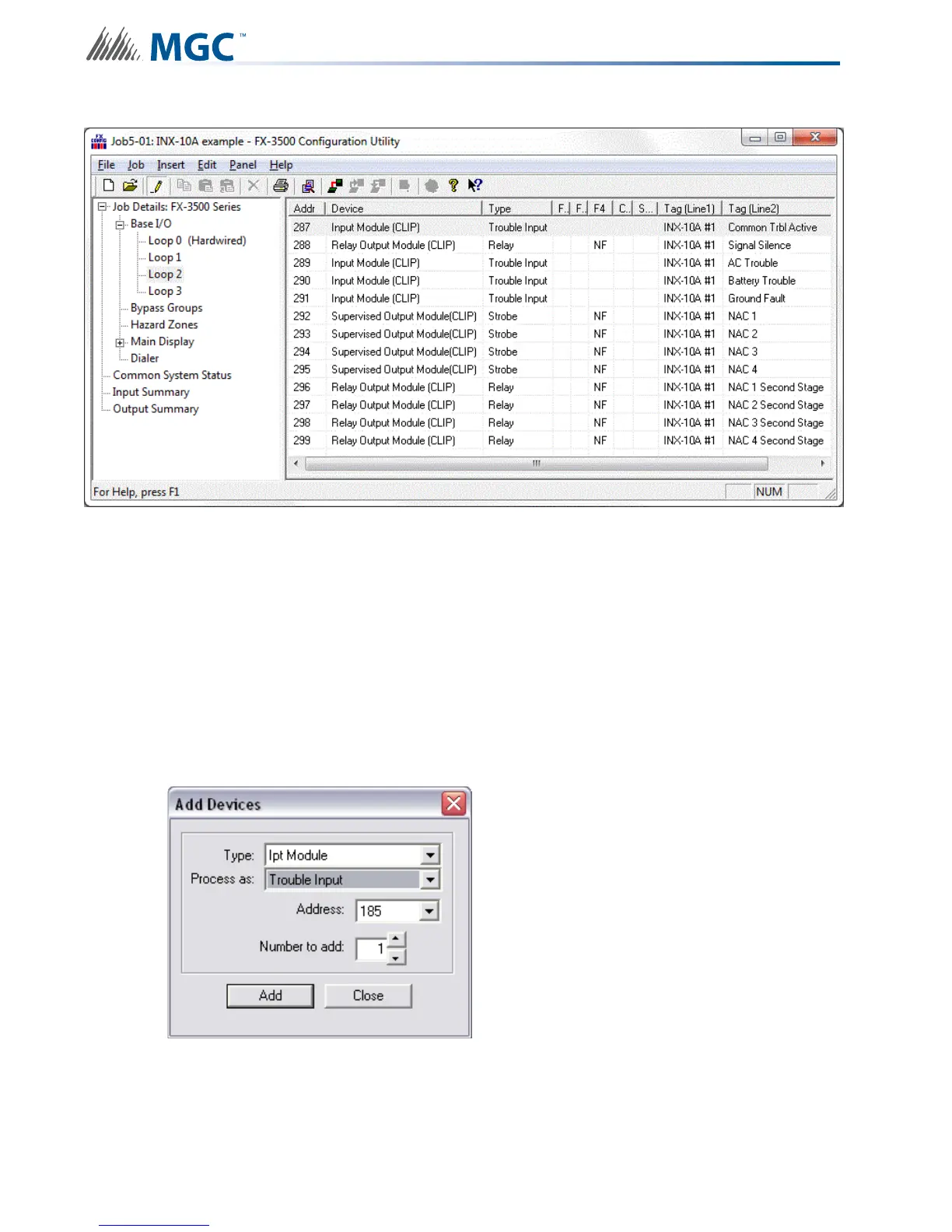Open the File menu
952x1232 pixels.
(x=106, y=165)
